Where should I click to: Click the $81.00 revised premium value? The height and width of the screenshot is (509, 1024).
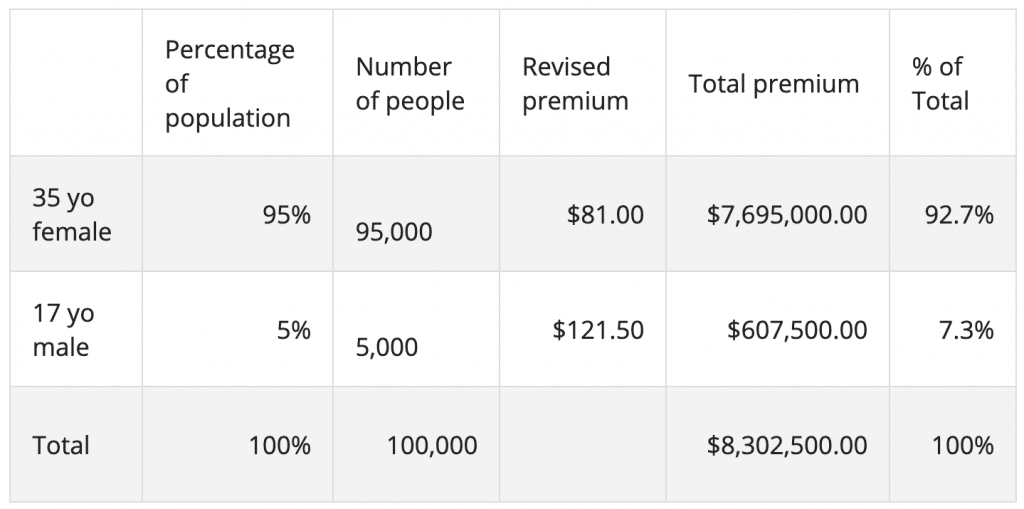point(605,215)
